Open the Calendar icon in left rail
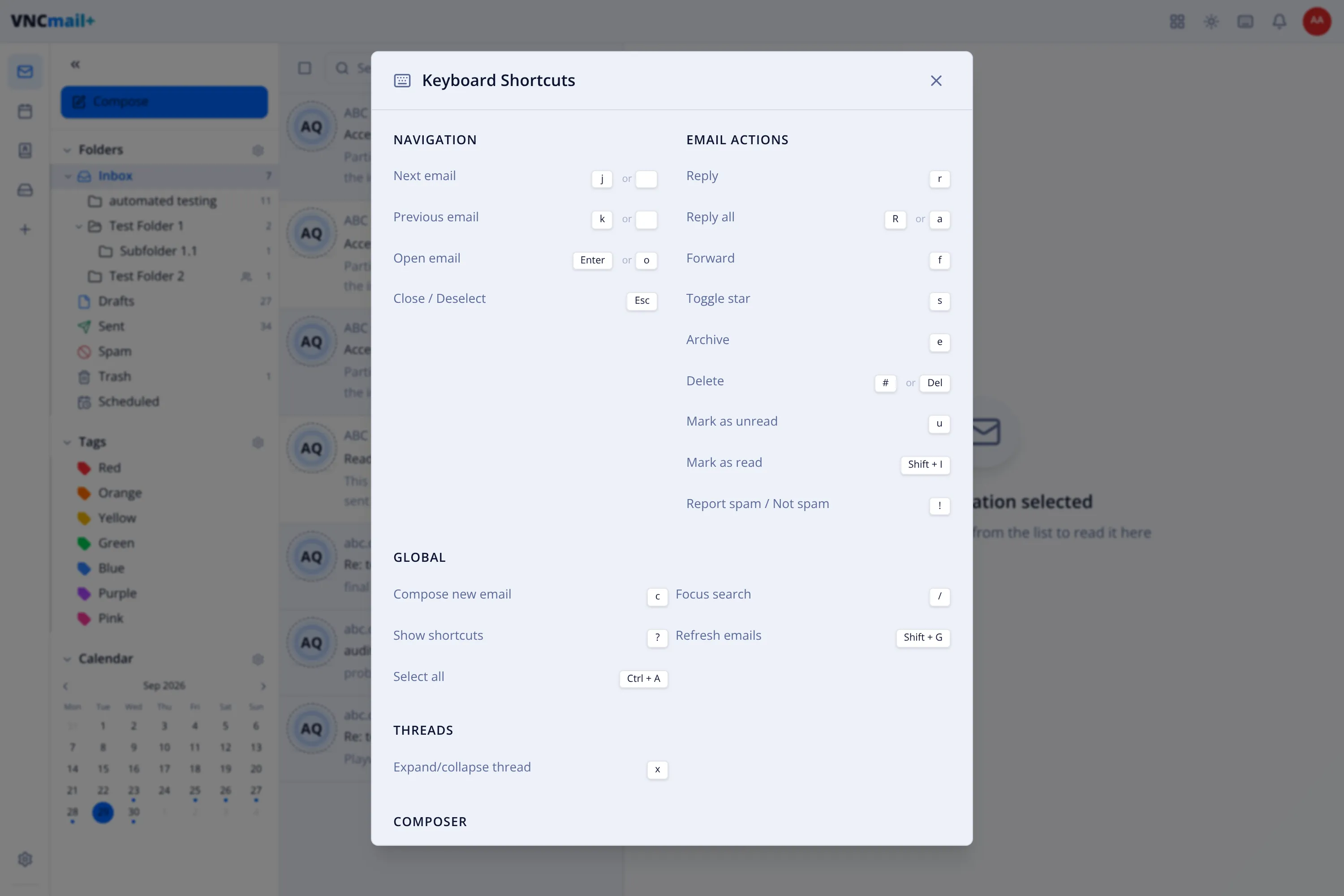The width and height of the screenshot is (1344, 896). (x=25, y=111)
